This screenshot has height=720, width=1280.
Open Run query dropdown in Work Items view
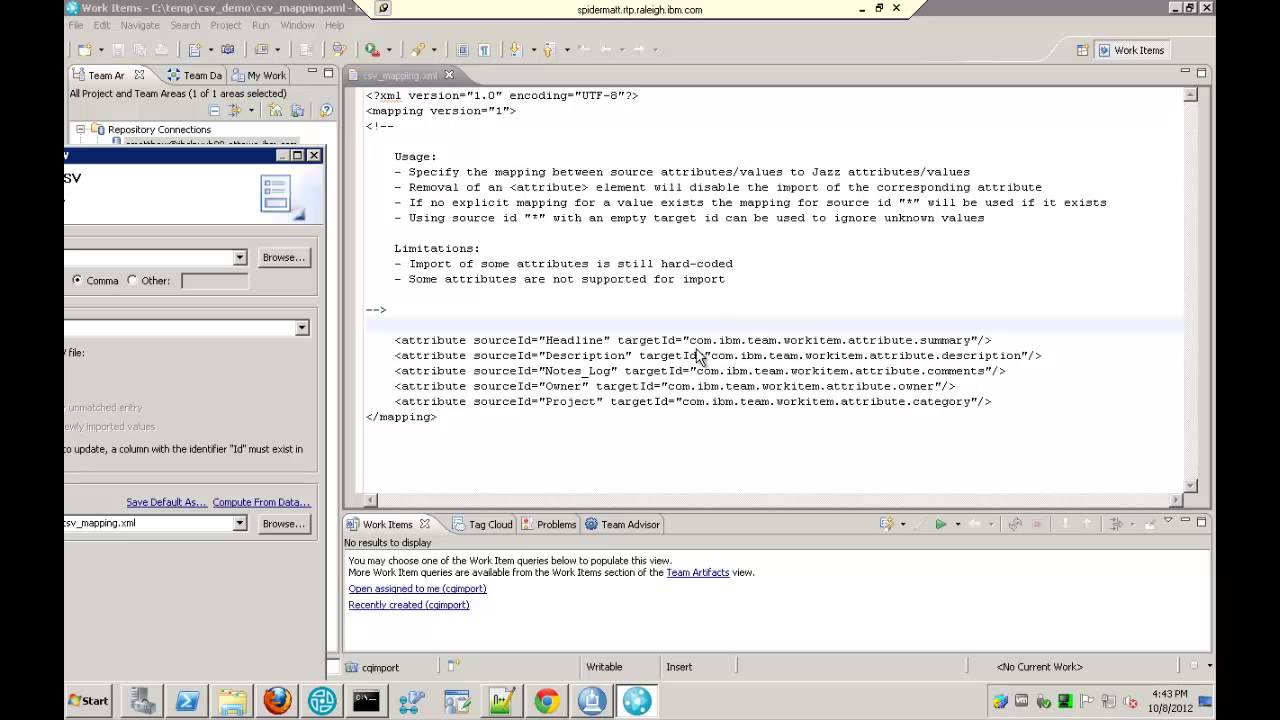(x=957, y=524)
